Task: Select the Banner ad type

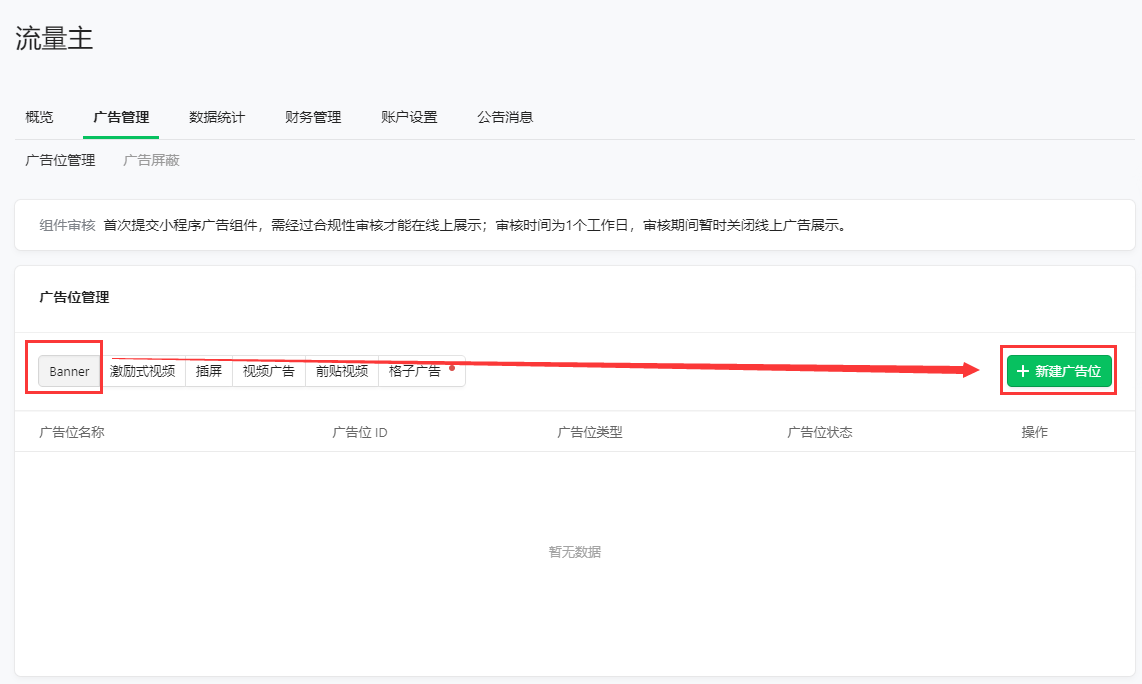Action: [70, 371]
